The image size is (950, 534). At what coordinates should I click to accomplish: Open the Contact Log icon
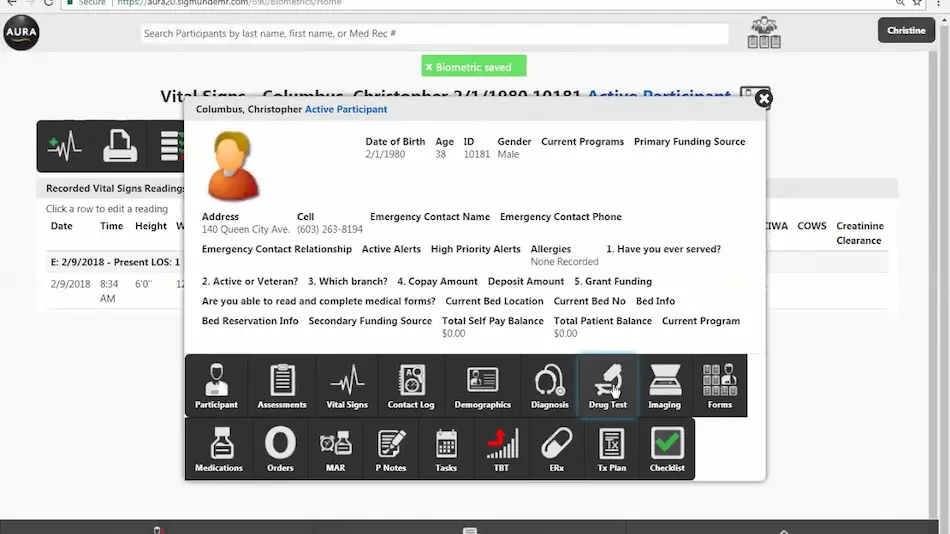click(x=411, y=386)
